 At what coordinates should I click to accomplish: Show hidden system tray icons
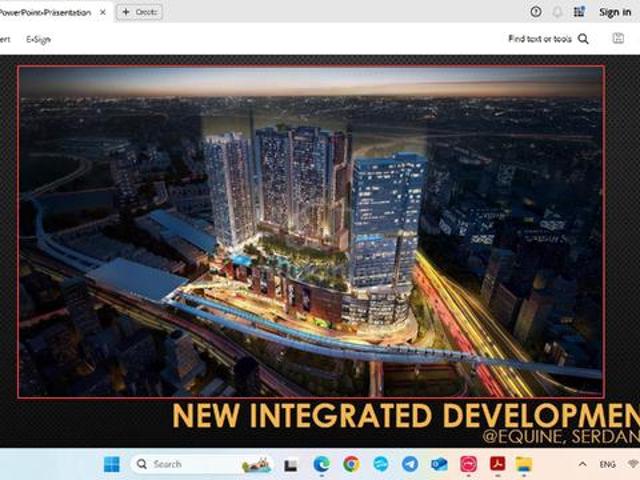point(583,464)
